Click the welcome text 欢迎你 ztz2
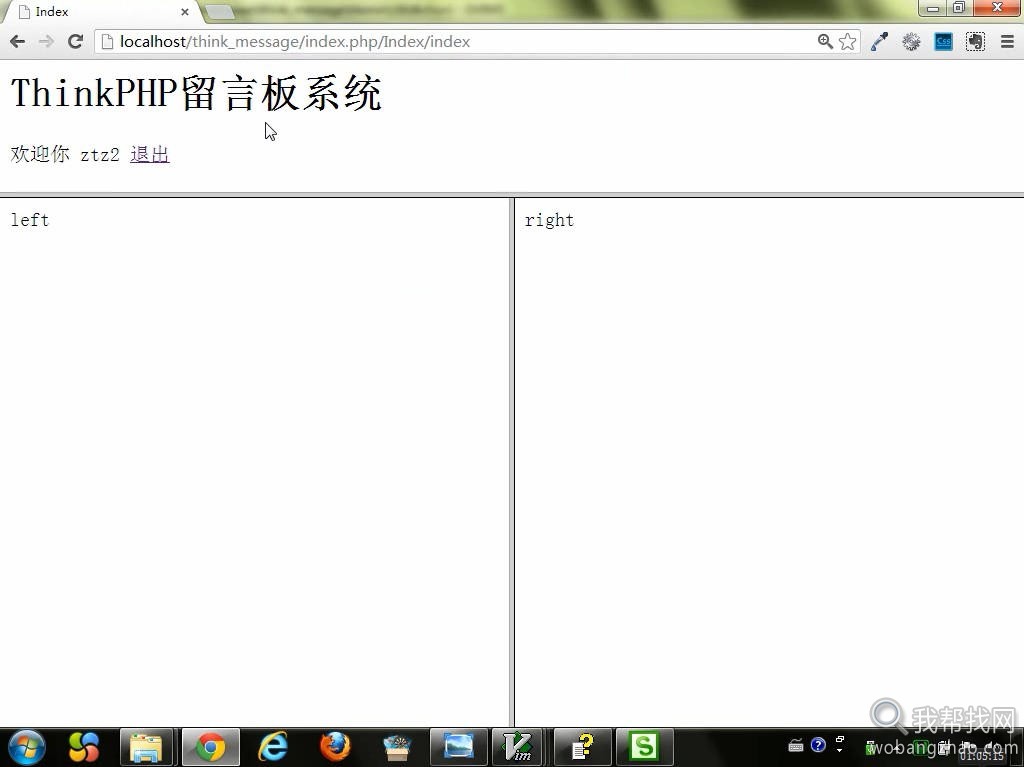Image resolution: width=1024 pixels, height=767 pixels. pyautogui.click(x=65, y=154)
